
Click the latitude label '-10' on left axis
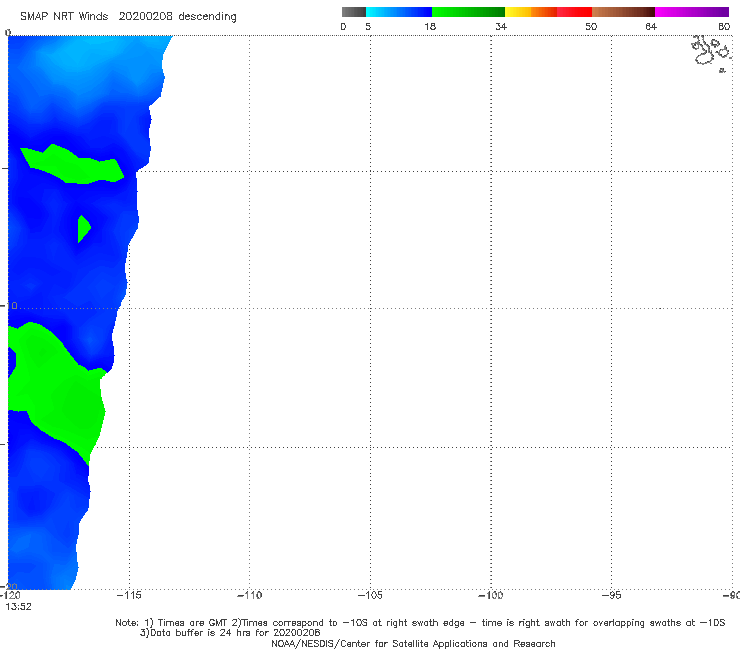[9, 306]
